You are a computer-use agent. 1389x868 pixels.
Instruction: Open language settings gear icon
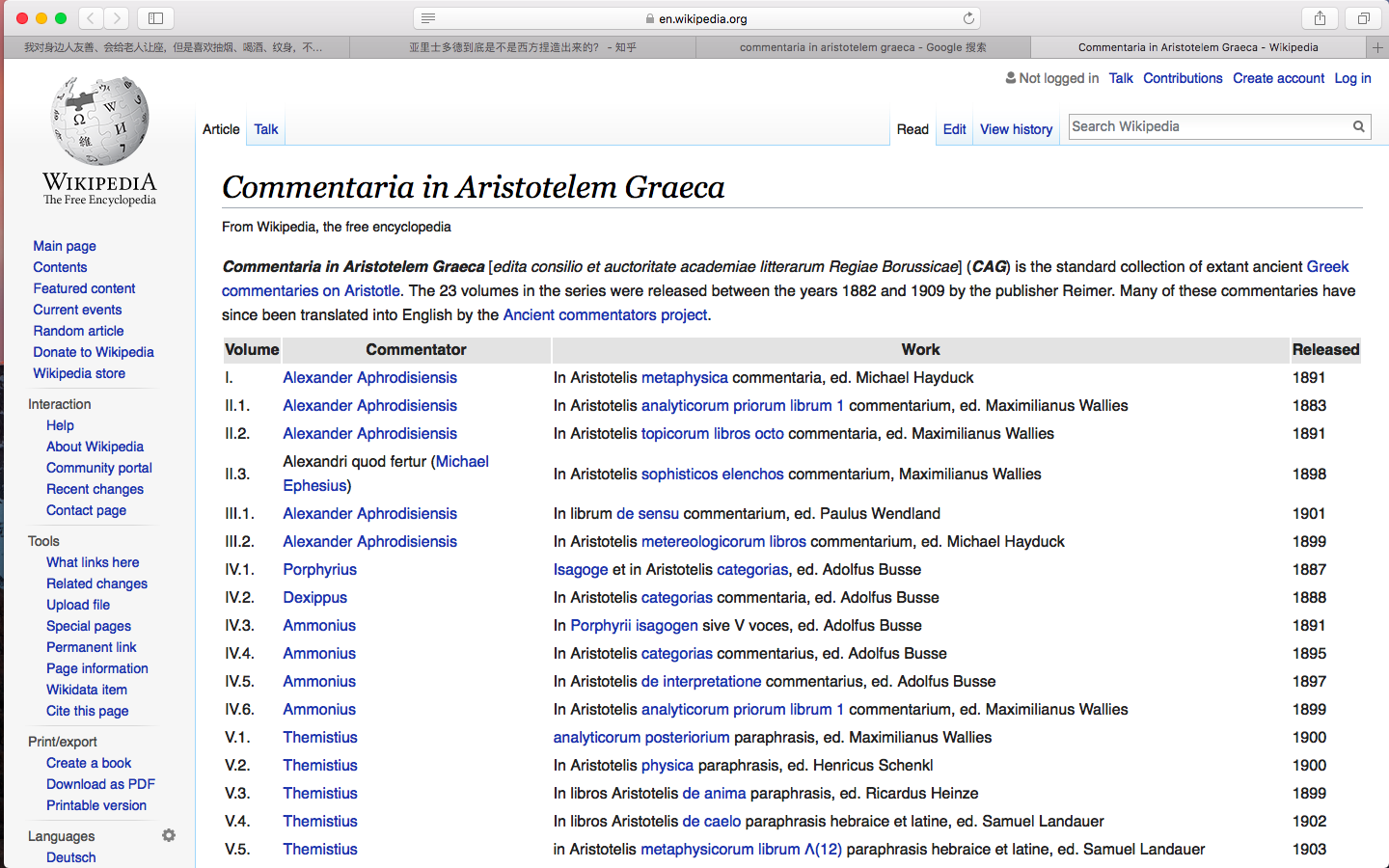point(169,835)
